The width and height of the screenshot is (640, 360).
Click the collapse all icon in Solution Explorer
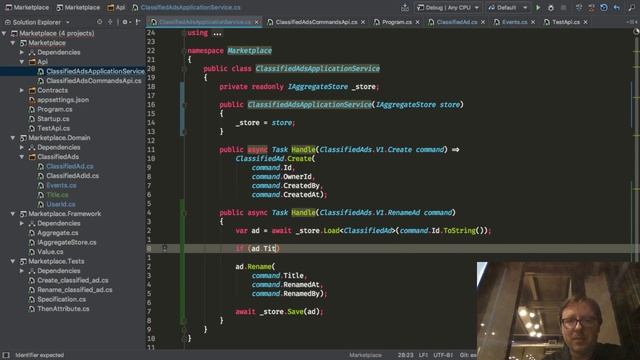pos(110,22)
